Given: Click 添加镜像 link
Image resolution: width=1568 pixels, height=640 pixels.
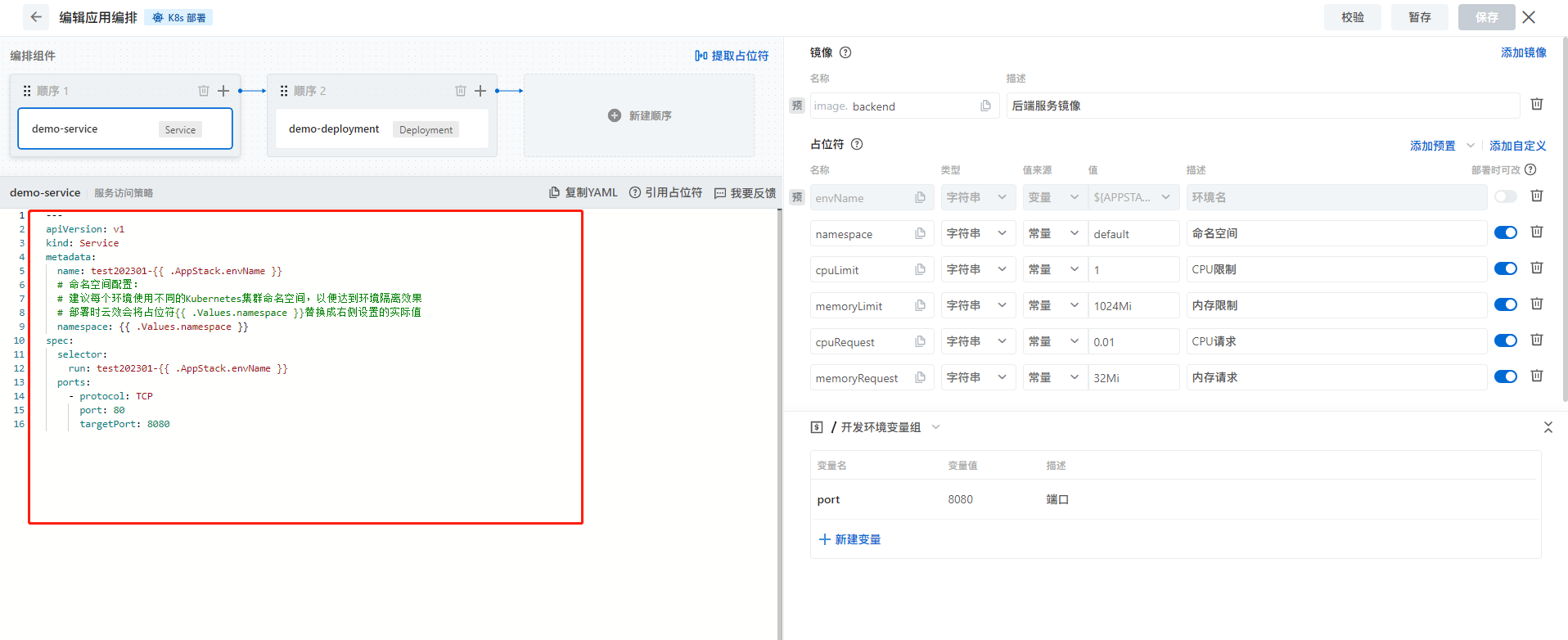Looking at the screenshot, I should click(x=1523, y=52).
